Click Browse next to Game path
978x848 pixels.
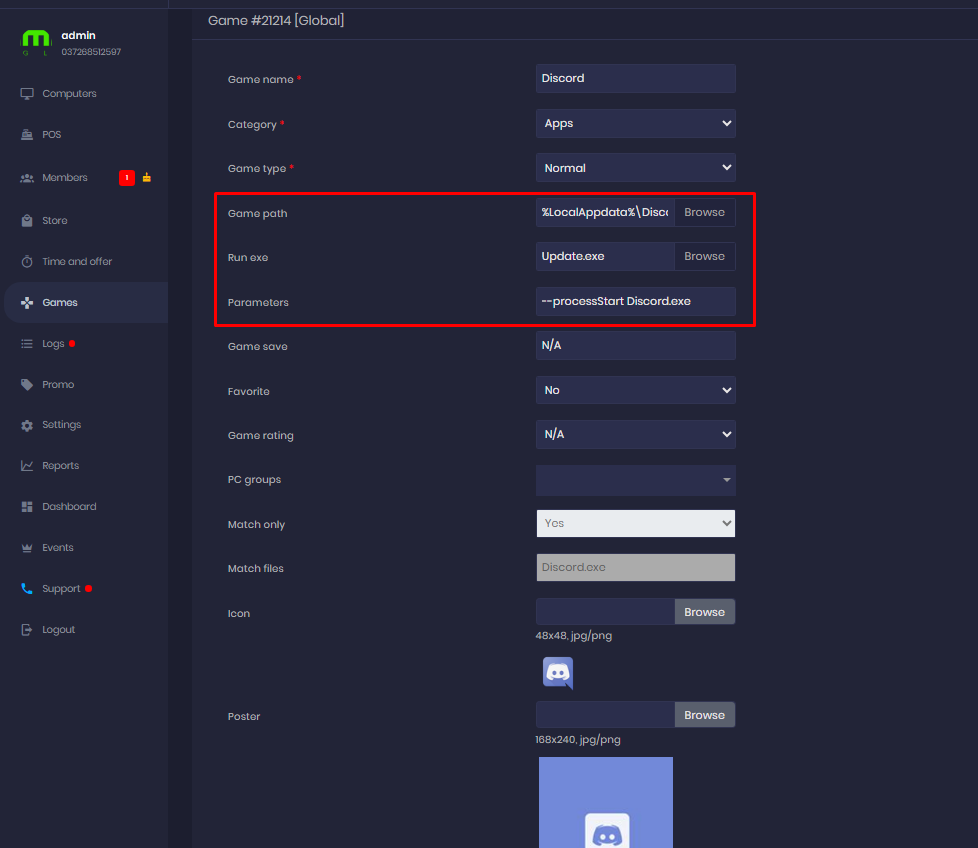click(x=704, y=213)
